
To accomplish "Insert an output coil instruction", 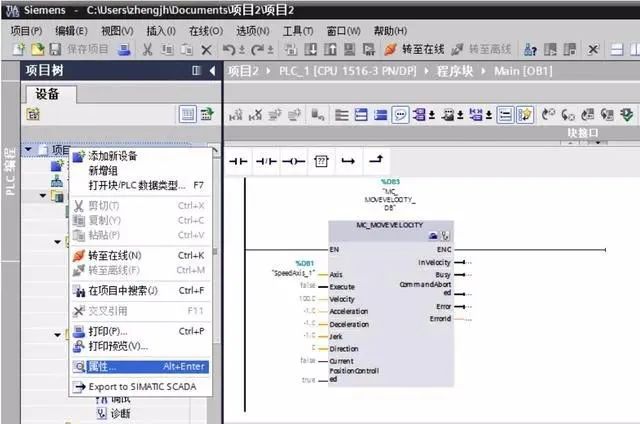I will (x=293, y=162).
